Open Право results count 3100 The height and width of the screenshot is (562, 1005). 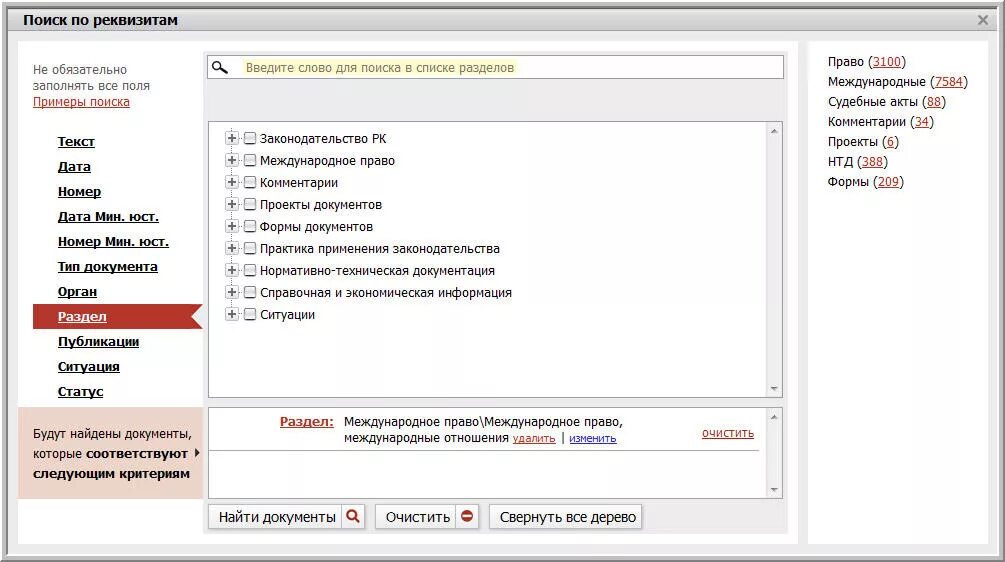coord(887,62)
